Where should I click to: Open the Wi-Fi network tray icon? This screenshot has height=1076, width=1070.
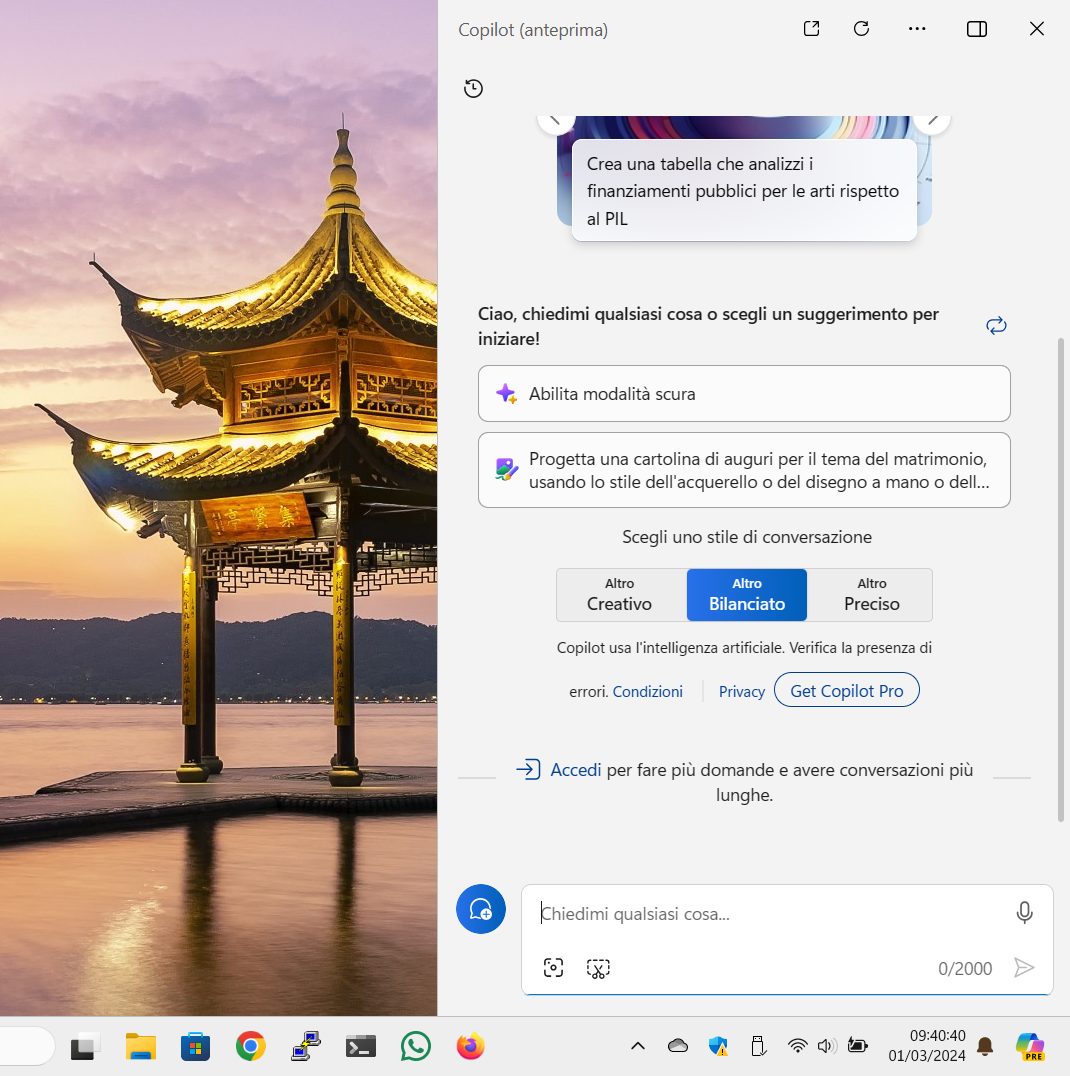point(798,1046)
